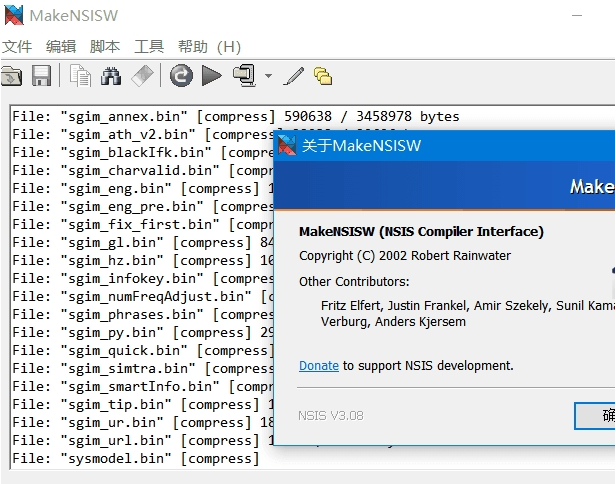
Task: Select the sgim_ur.bin log line
Action: (x=143, y=423)
